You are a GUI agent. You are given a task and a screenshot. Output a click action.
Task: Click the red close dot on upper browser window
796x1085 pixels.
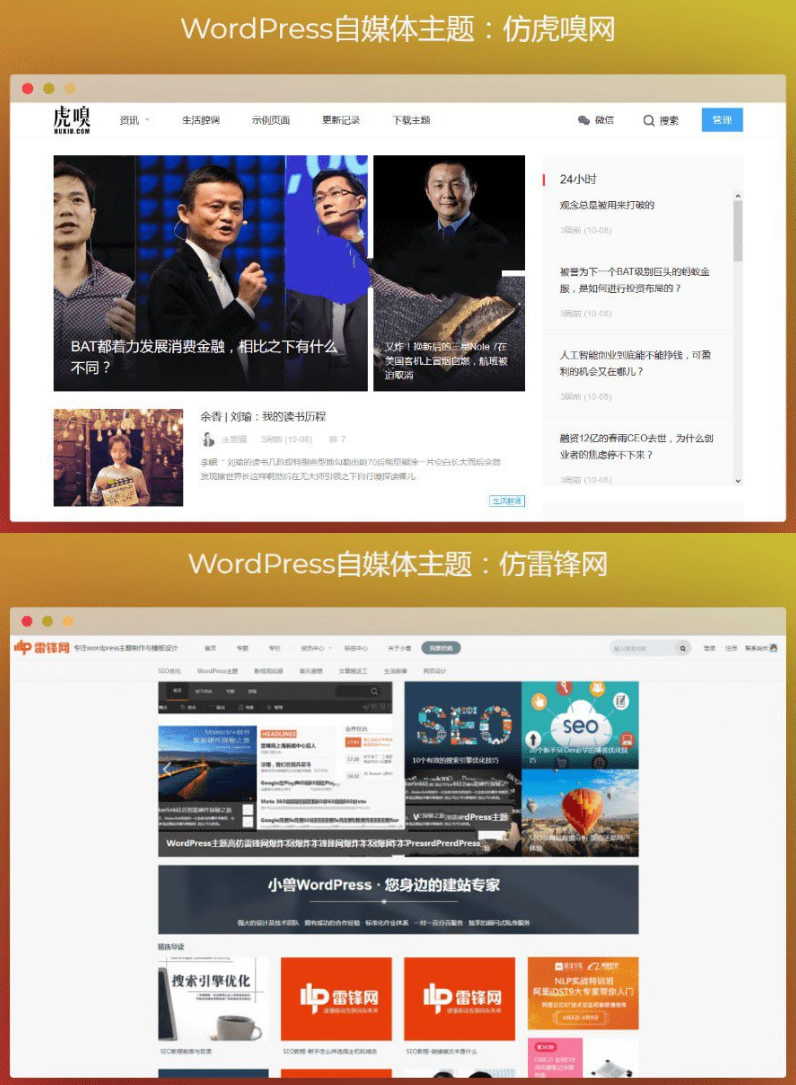tap(27, 88)
